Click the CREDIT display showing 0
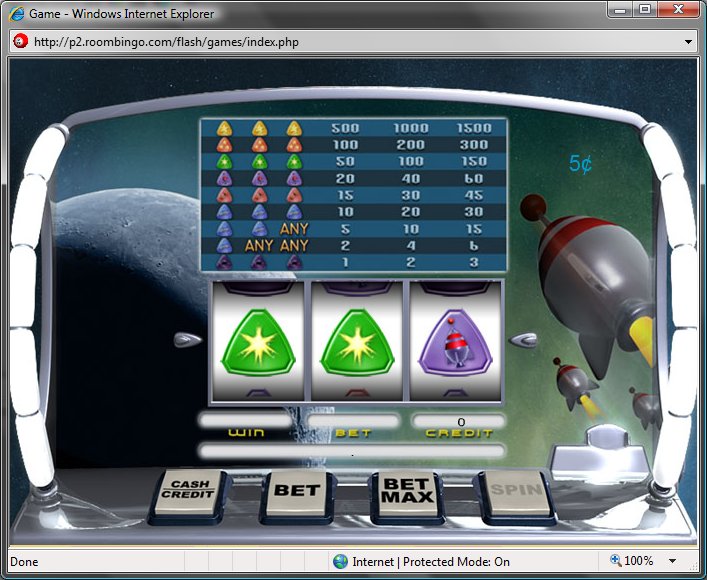 (459, 421)
